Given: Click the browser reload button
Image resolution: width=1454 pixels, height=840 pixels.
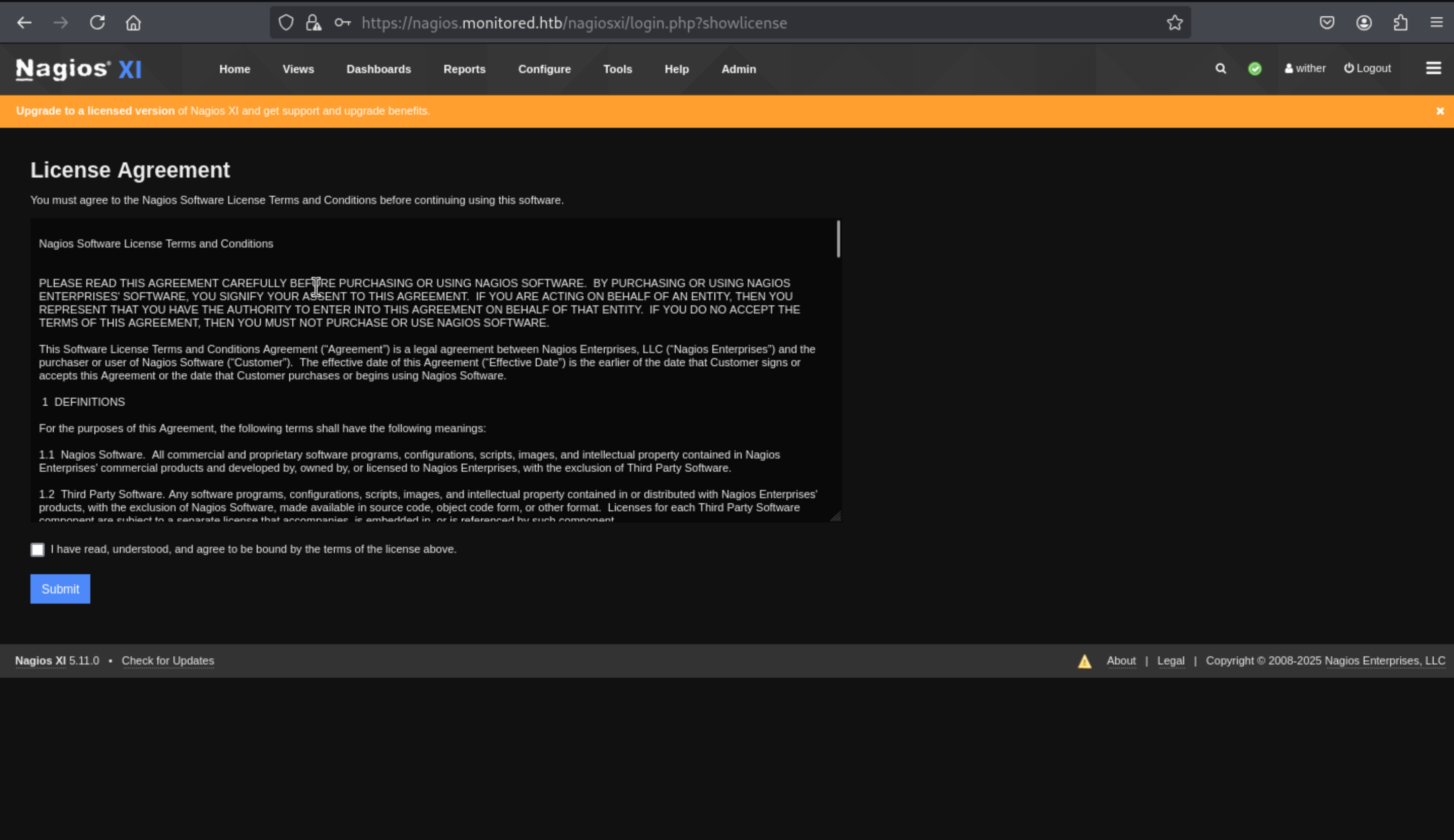Looking at the screenshot, I should (97, 23).
